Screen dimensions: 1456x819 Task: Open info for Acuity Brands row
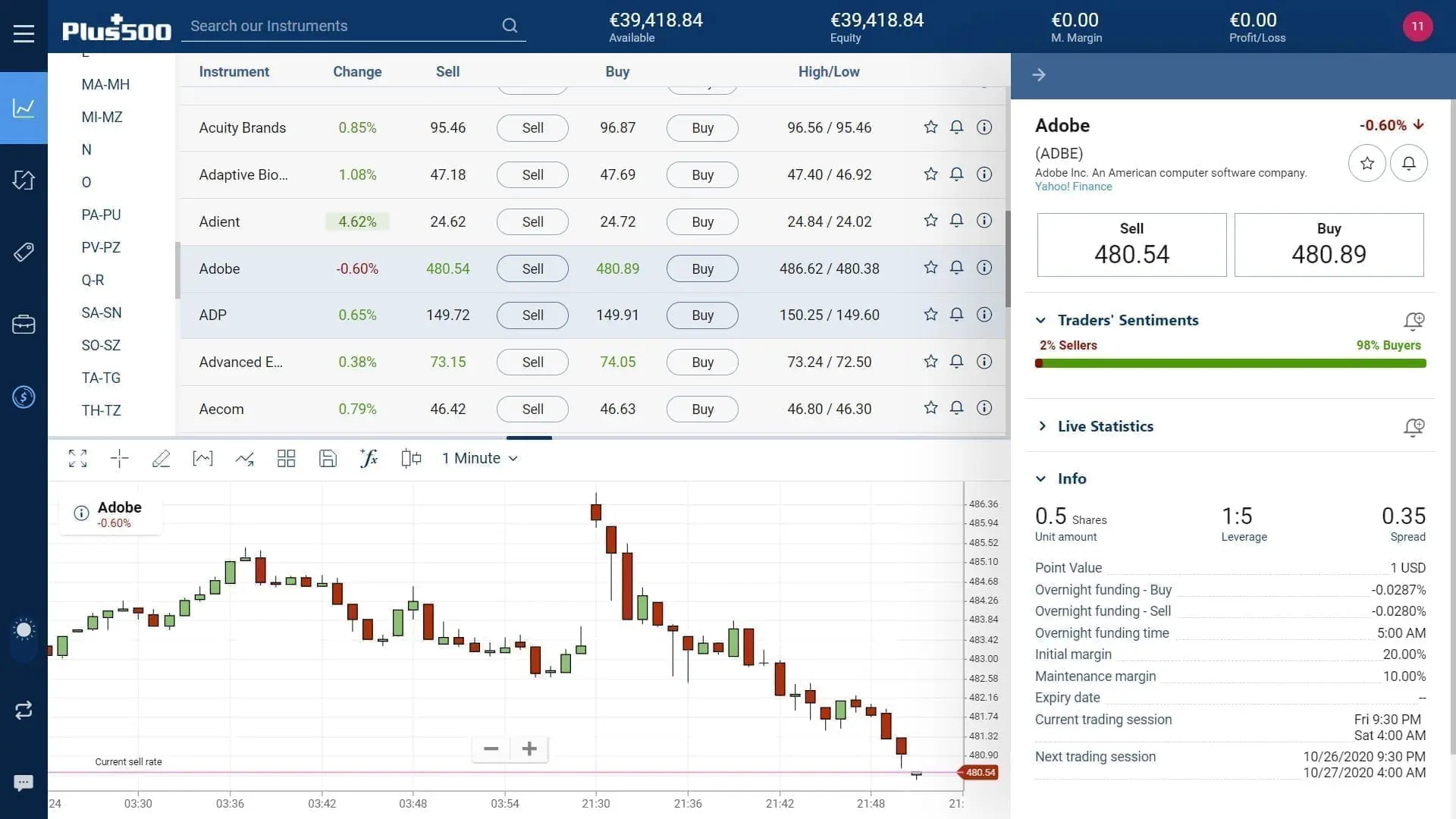pyautogui.click(x=984, y=127)
